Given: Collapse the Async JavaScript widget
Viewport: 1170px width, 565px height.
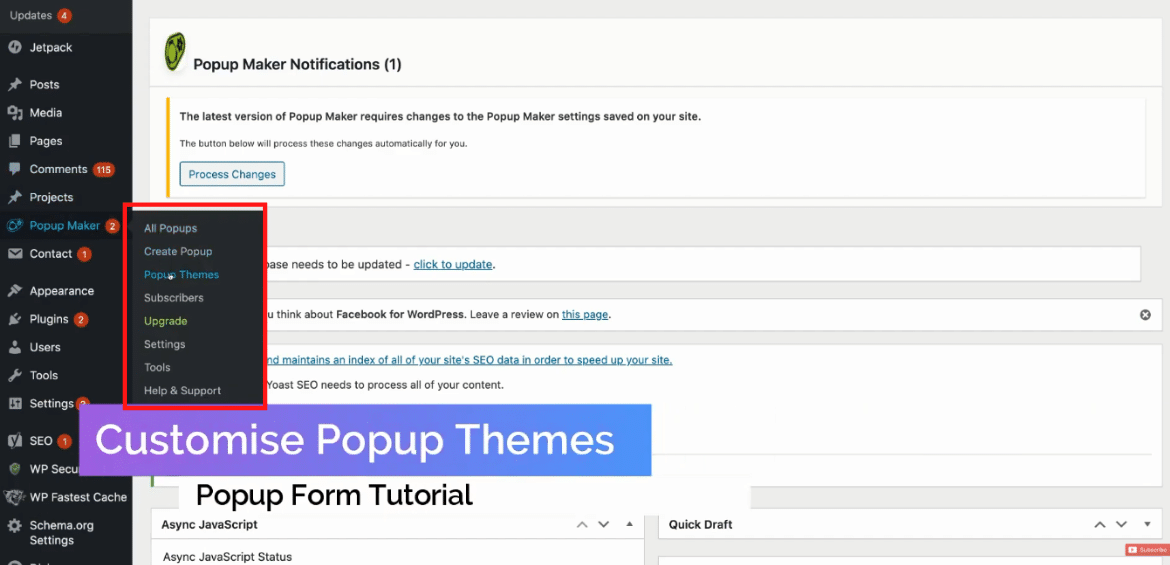Looking at the screenshot, I should pos(629,524).
